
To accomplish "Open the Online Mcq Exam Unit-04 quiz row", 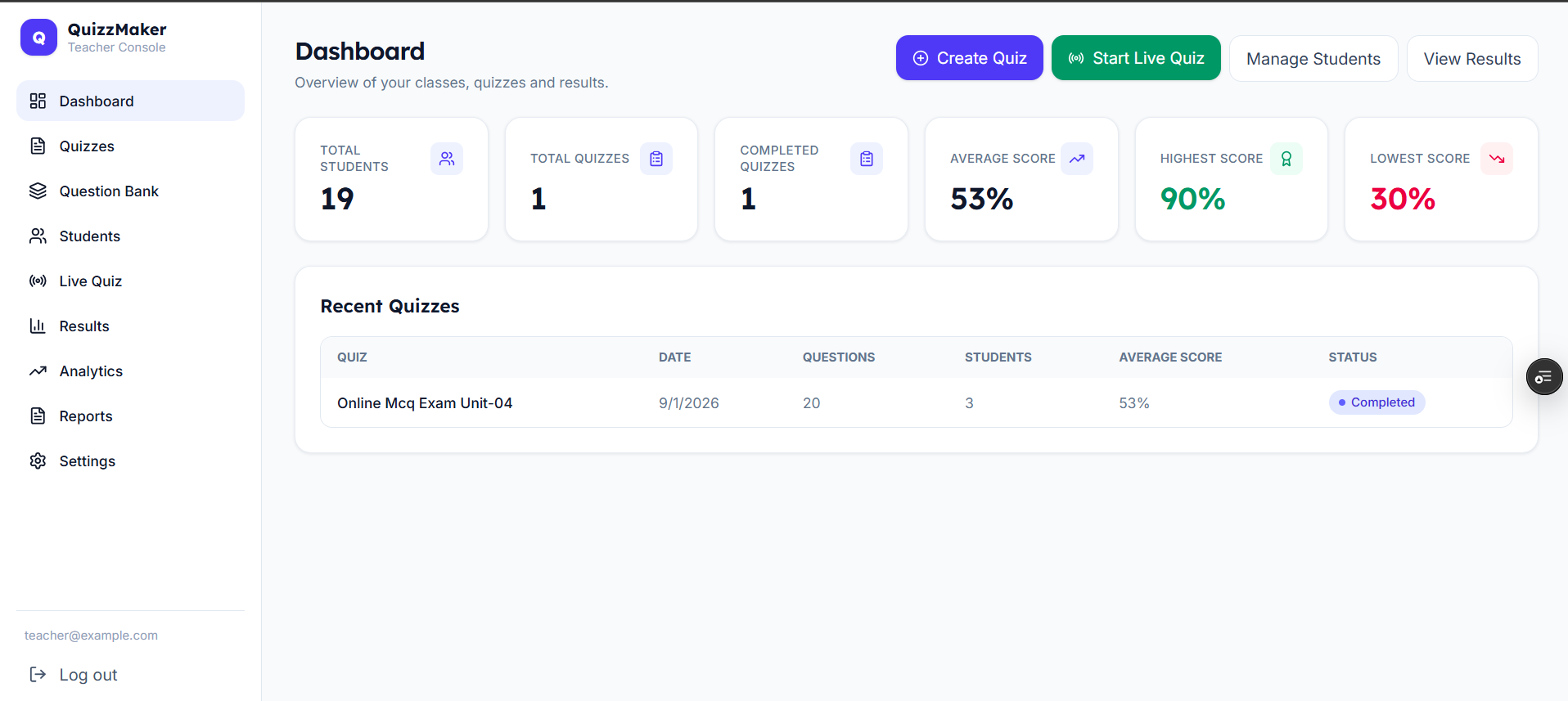I will [x=916, y=402].
